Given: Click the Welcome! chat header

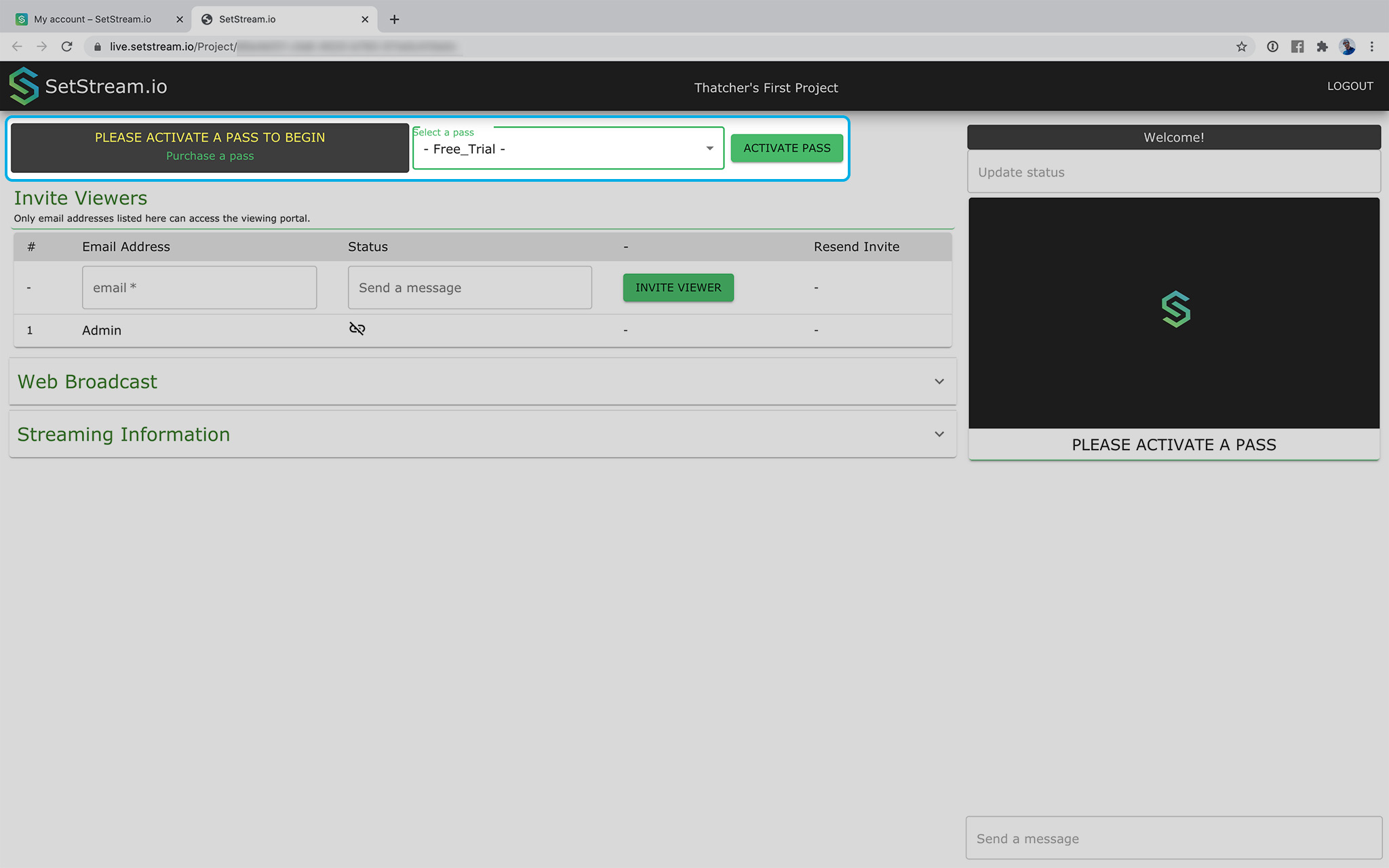Looking at the screenshot, I should [1174, 137].
